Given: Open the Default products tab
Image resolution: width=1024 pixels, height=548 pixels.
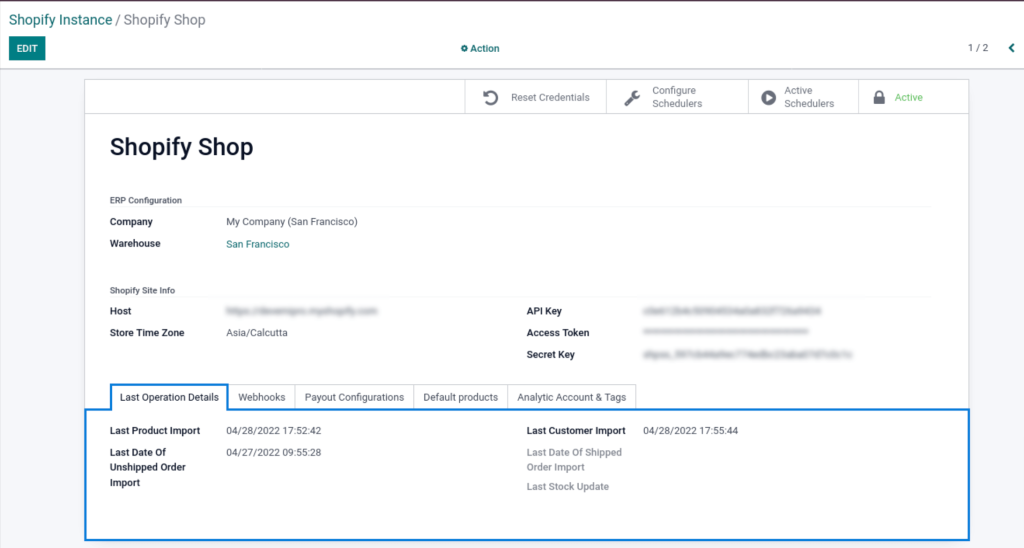Looking at the screenshot, I should [x=460, y=397].
